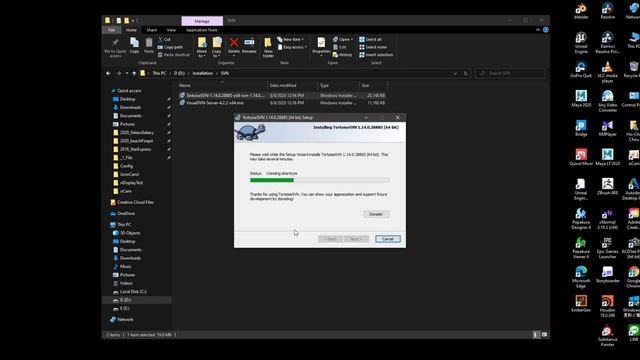
Task: Switch to large icons view in status bar
Action: tap(544, 335)
